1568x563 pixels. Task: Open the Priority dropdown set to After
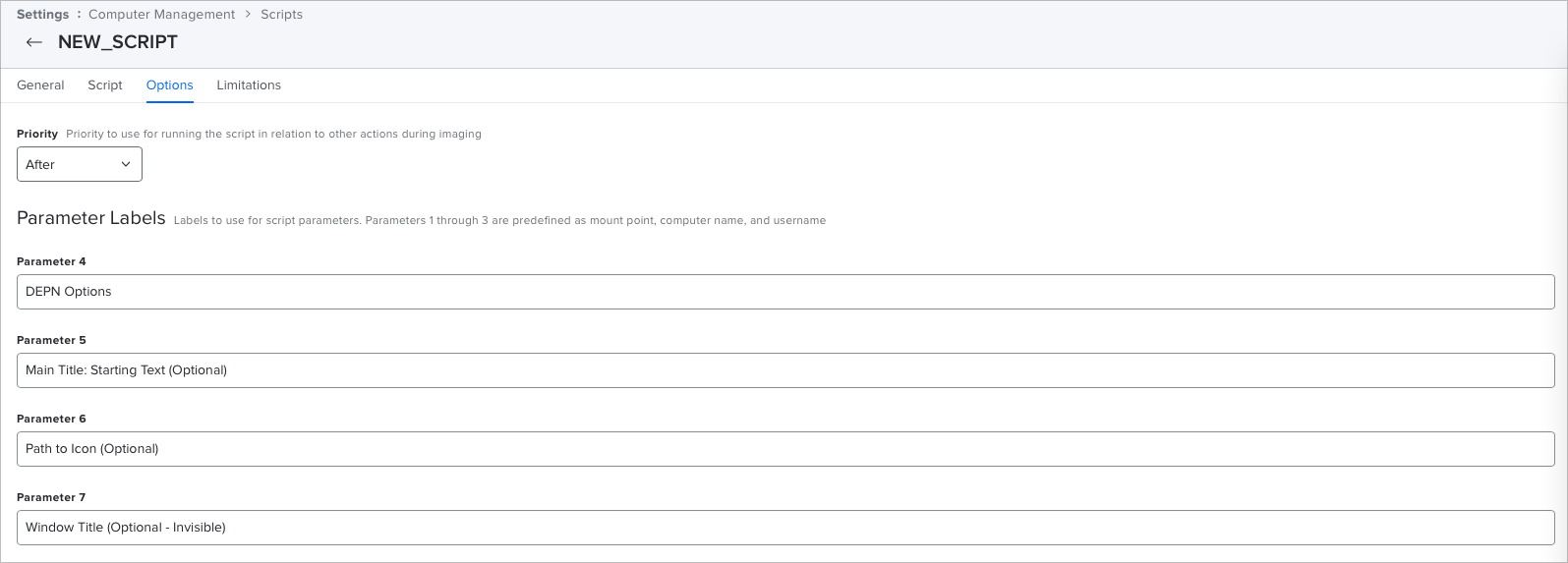(80, 164)
